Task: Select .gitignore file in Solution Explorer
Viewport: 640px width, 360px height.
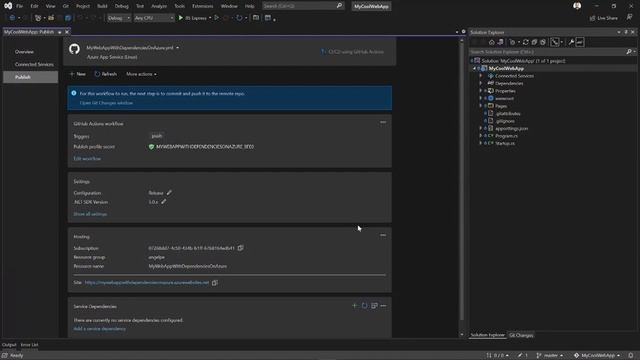Action: click(505, 121)
